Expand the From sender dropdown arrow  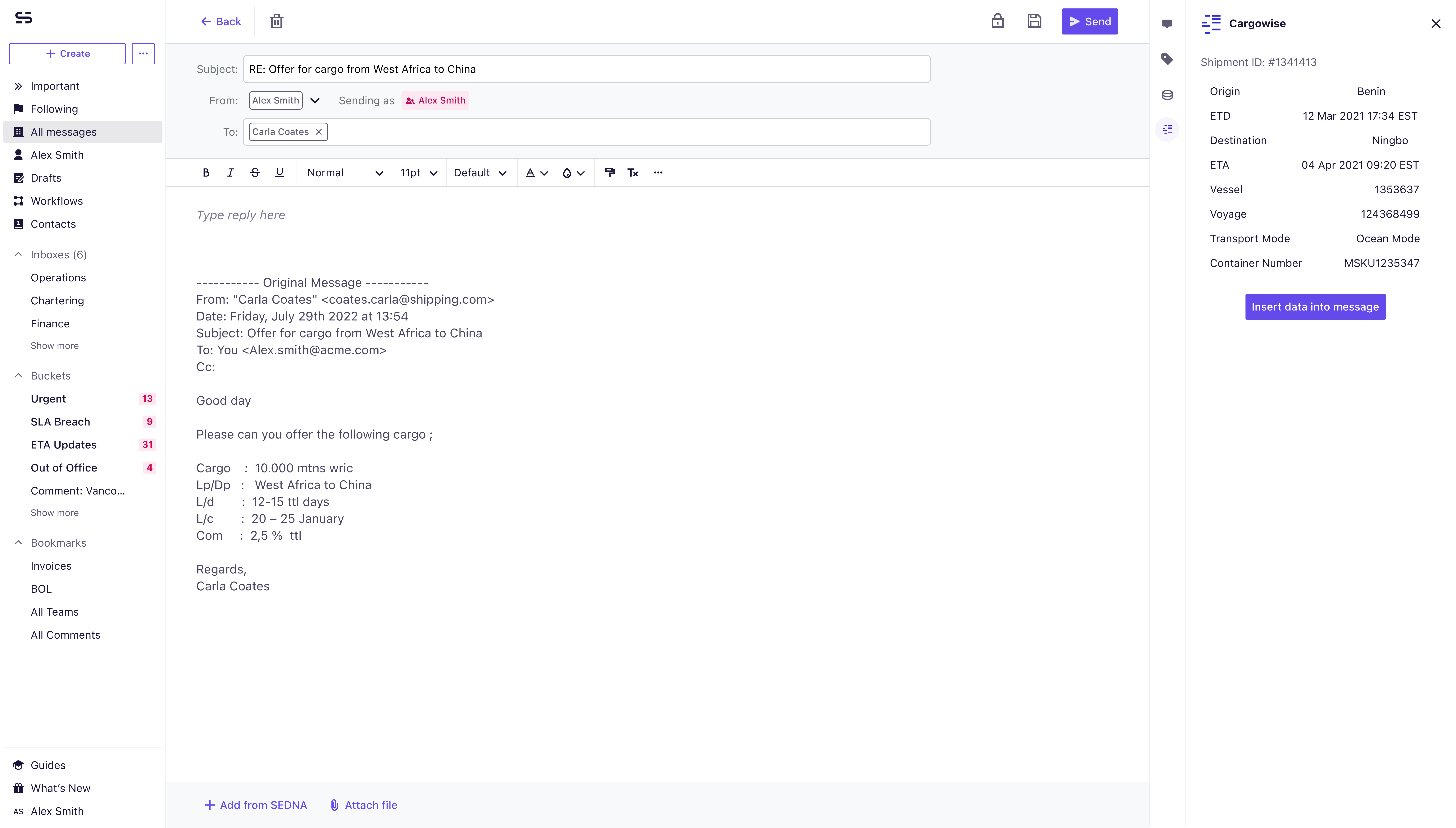[315, 101]
